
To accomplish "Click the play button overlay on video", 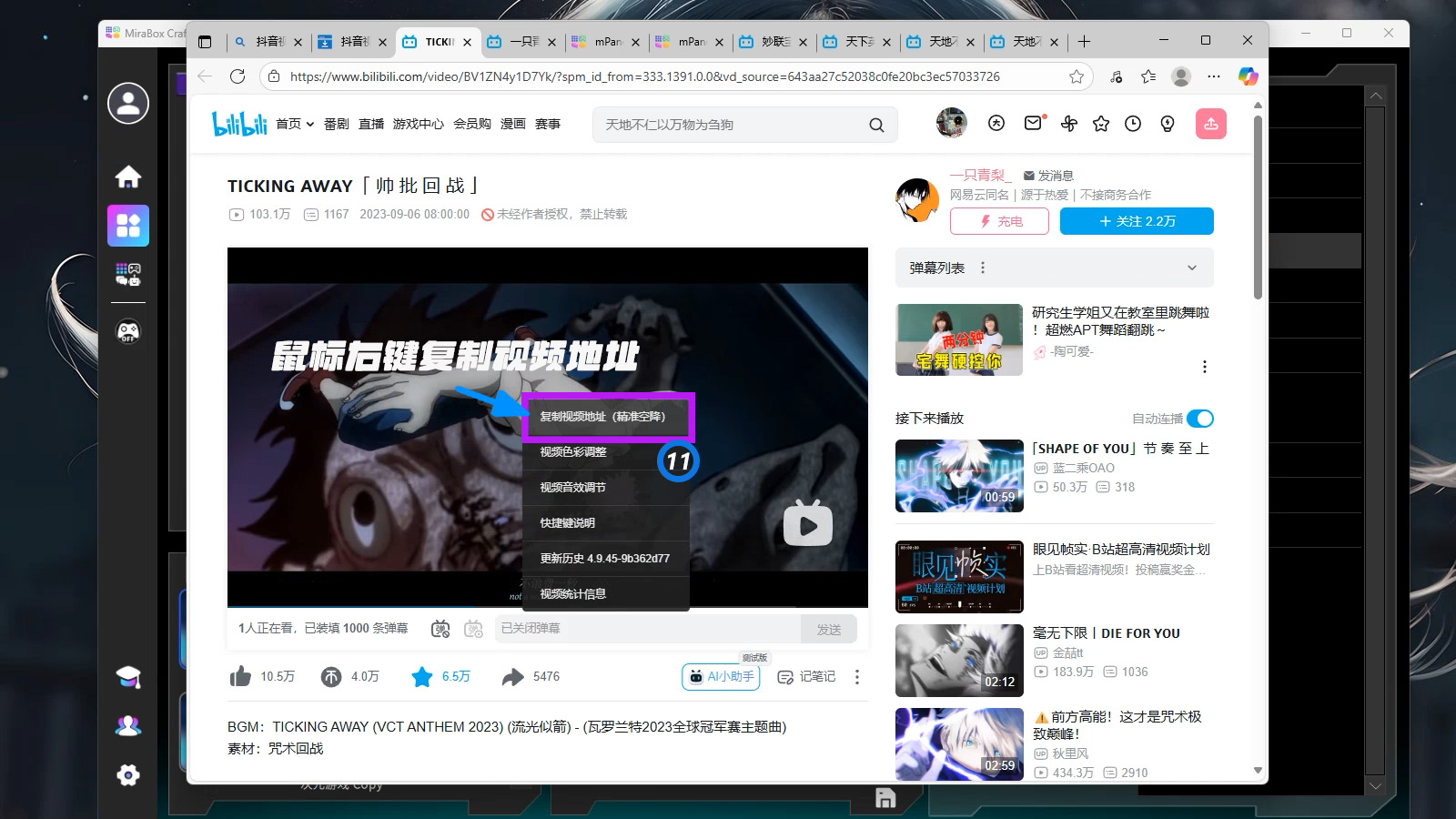I will (x=808, y=523).
